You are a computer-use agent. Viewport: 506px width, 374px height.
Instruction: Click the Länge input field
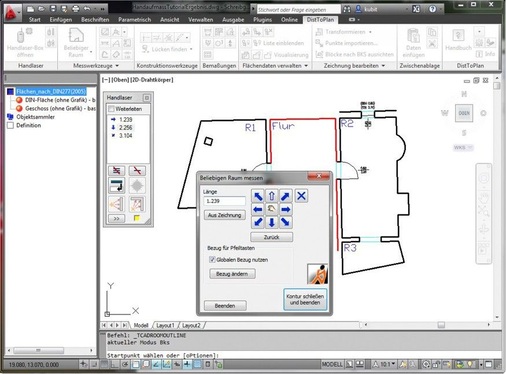224,201
